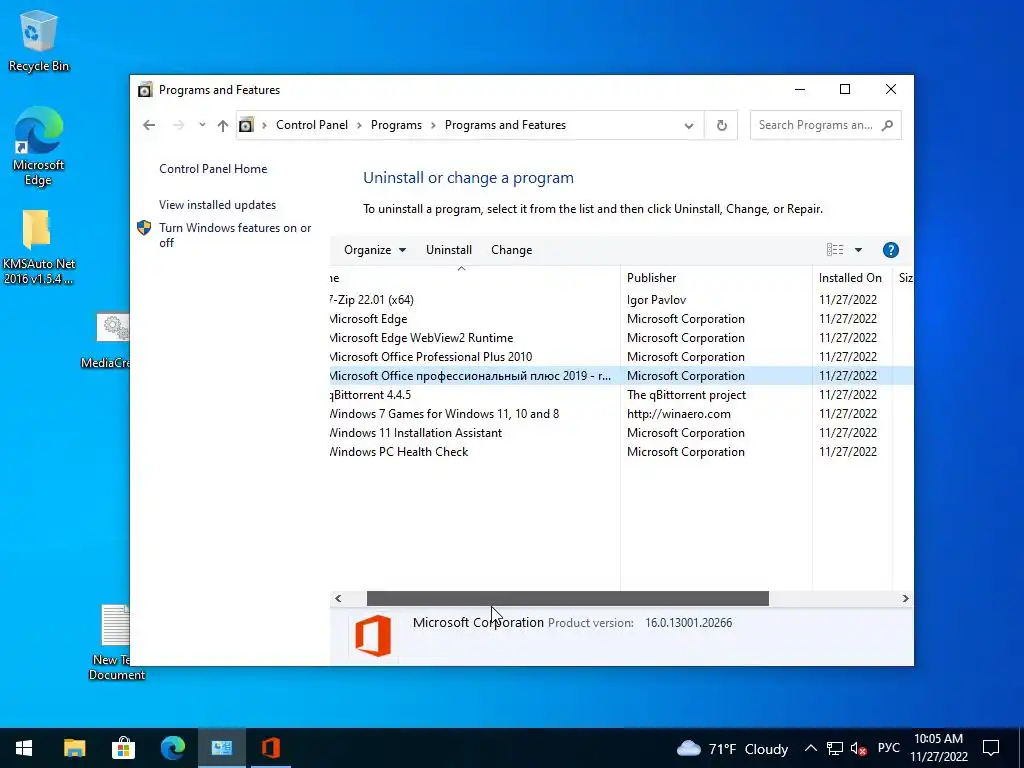Select qBittorrent 4.4.5 row
The image size is (1024, 768).
pyautogui.click(x=622, y=394)
